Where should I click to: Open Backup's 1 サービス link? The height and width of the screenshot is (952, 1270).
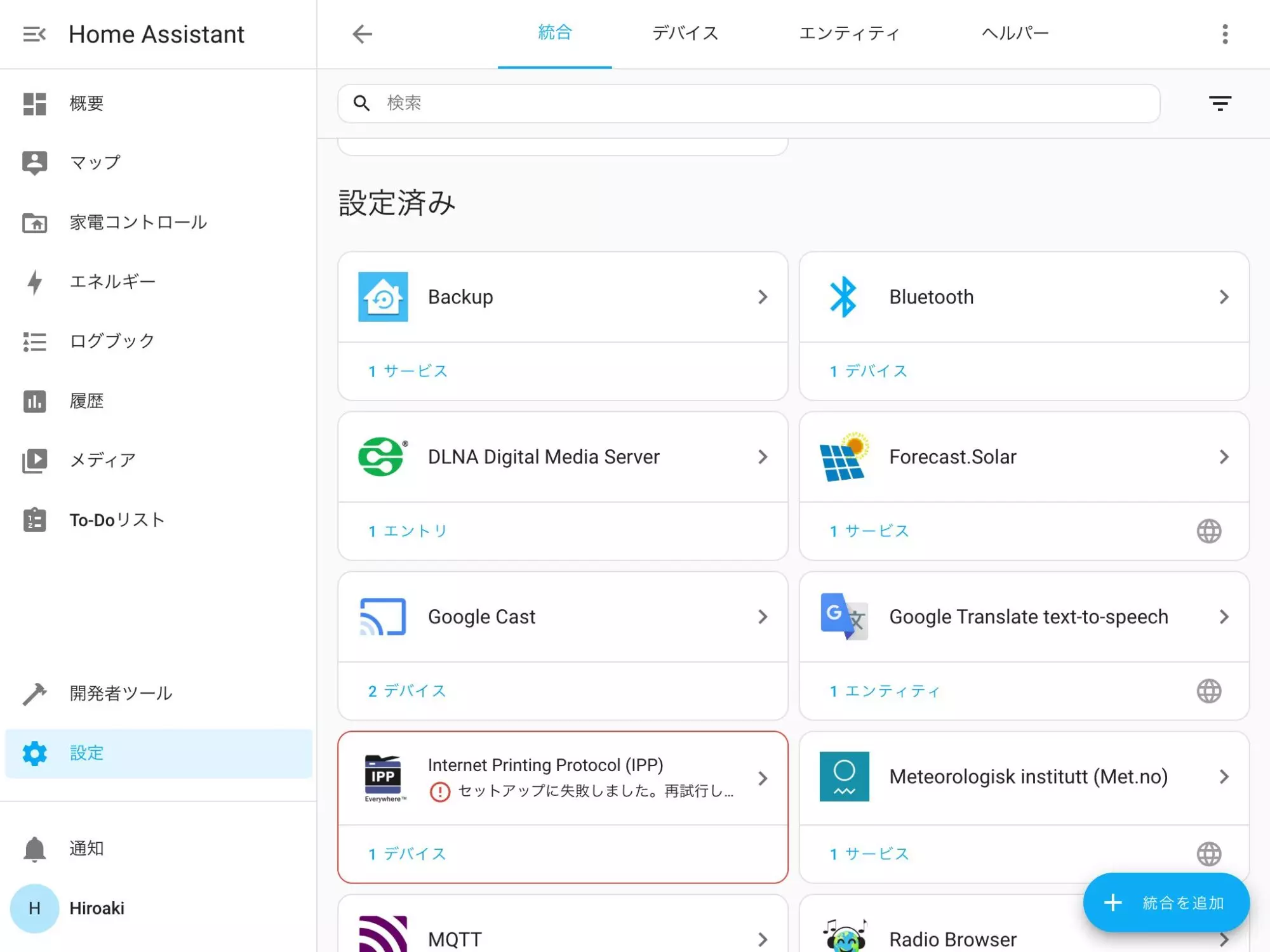pos(408,371)
